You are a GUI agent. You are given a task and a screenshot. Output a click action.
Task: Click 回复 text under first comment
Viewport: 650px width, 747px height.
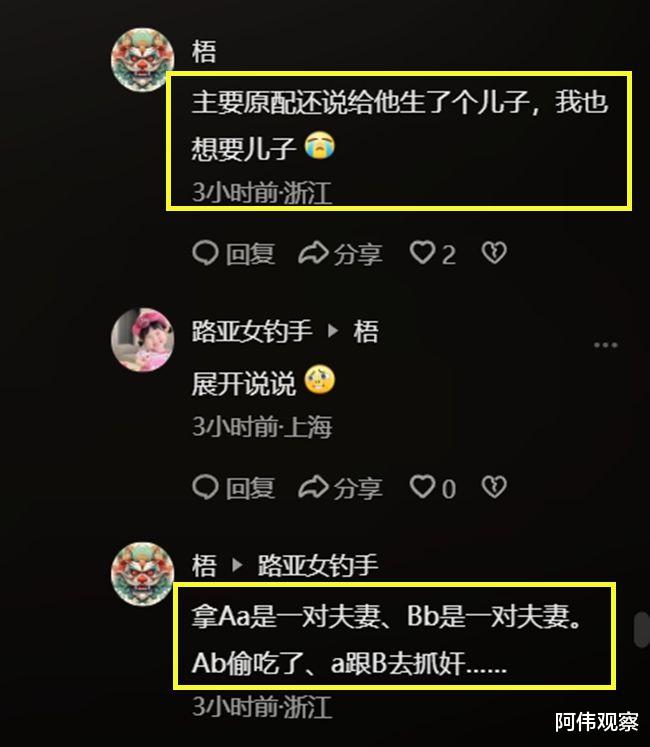pyautogui.click(x=250, y=253)
